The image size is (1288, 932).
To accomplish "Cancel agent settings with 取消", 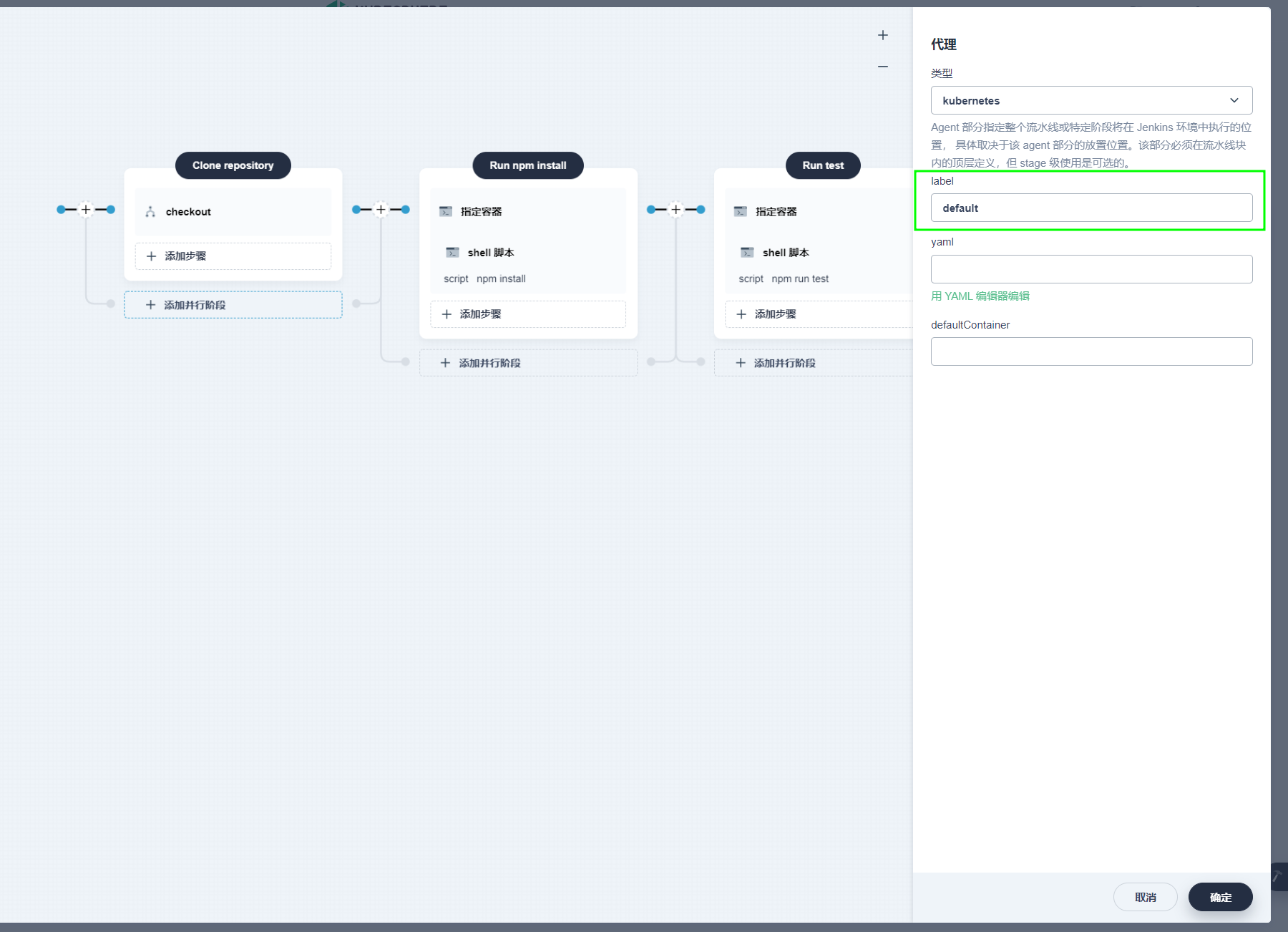I will [1145, 897].
